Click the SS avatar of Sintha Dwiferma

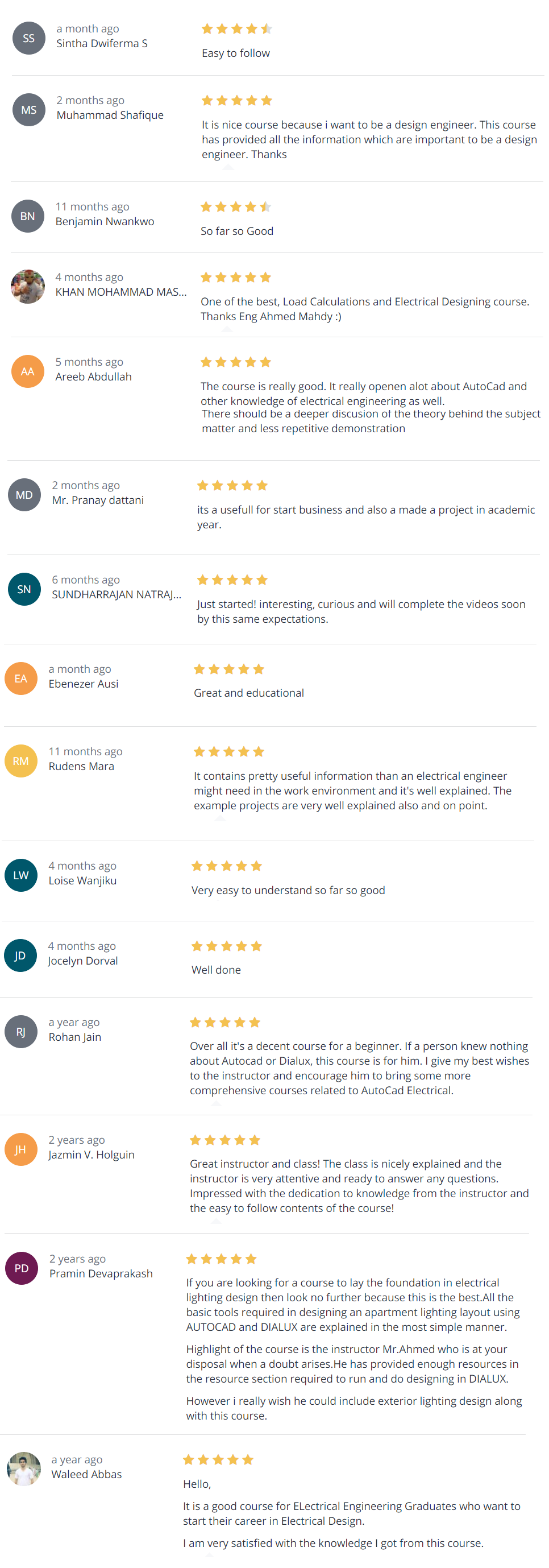[x=28, y=38]
